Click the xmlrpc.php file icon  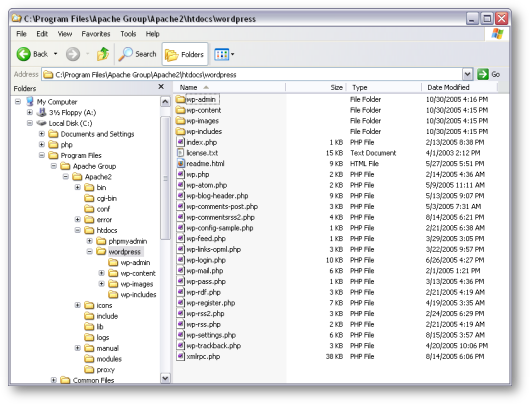coord(181,356)
